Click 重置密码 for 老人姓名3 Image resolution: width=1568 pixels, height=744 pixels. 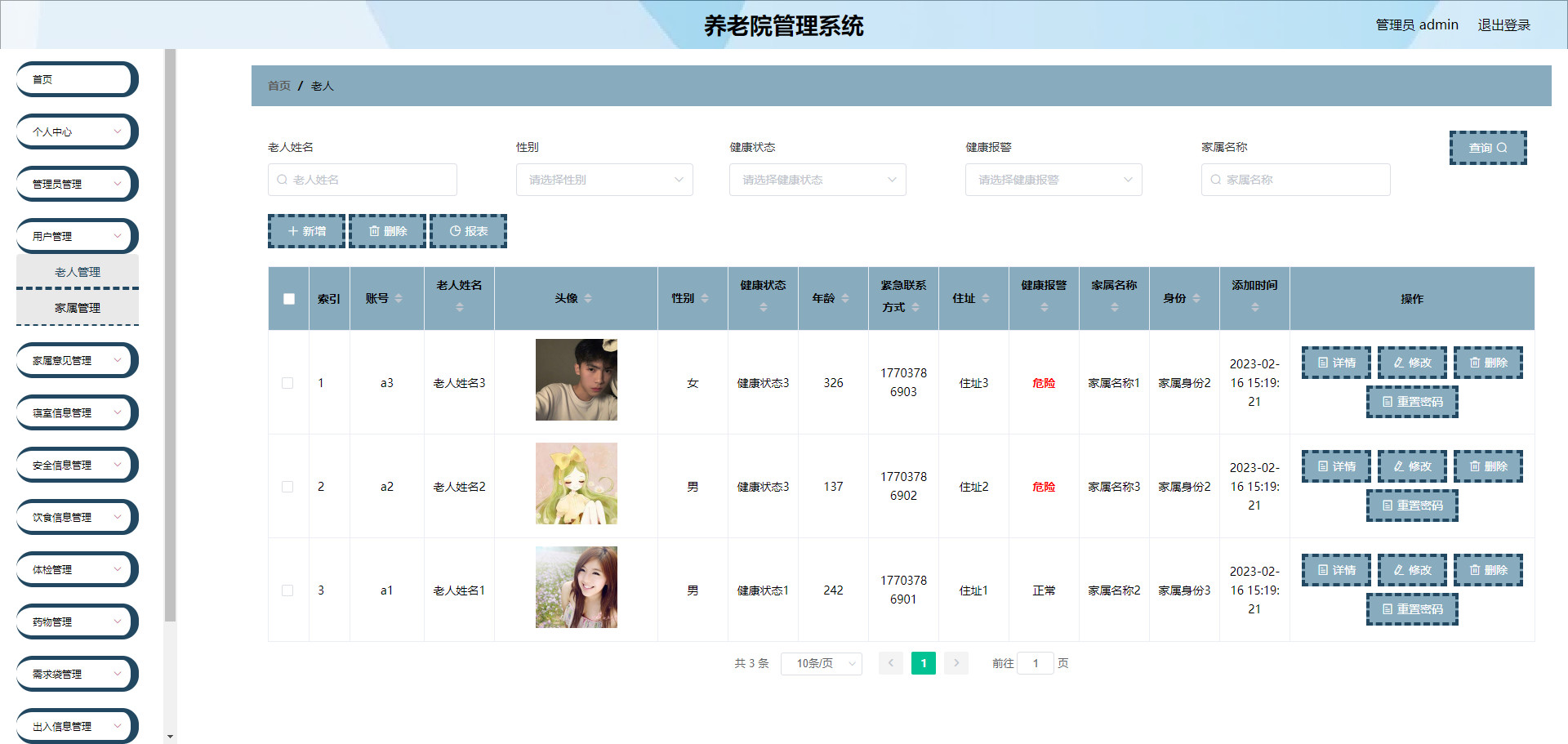click(x=1412, y=402)
